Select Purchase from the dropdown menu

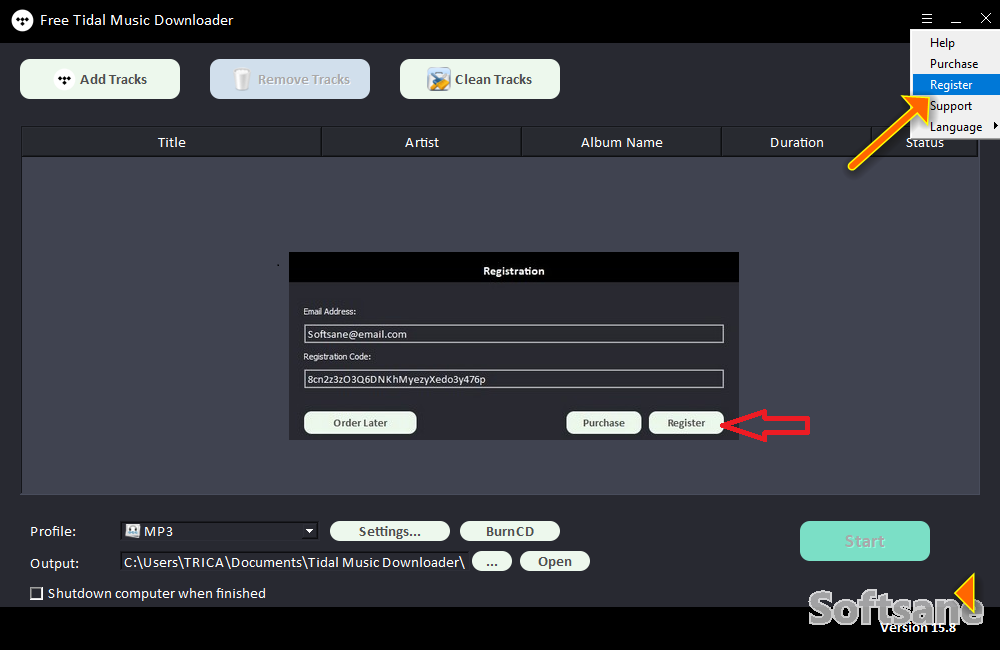click(x=955, y=64)
